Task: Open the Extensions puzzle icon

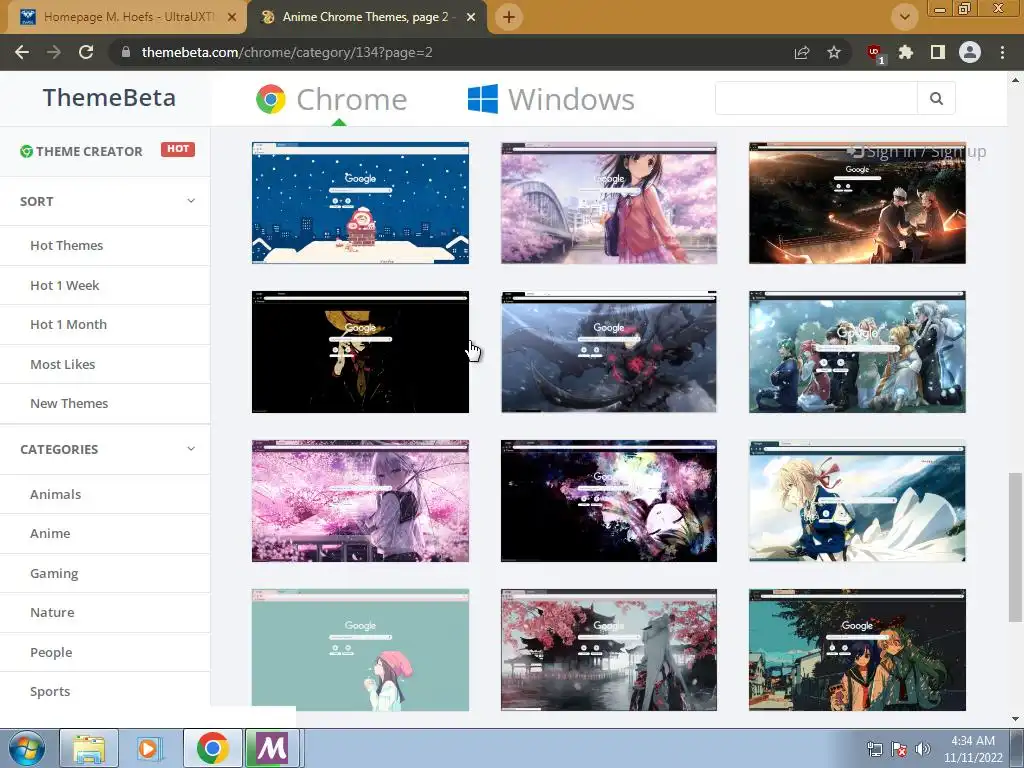Action: point(906,52)
